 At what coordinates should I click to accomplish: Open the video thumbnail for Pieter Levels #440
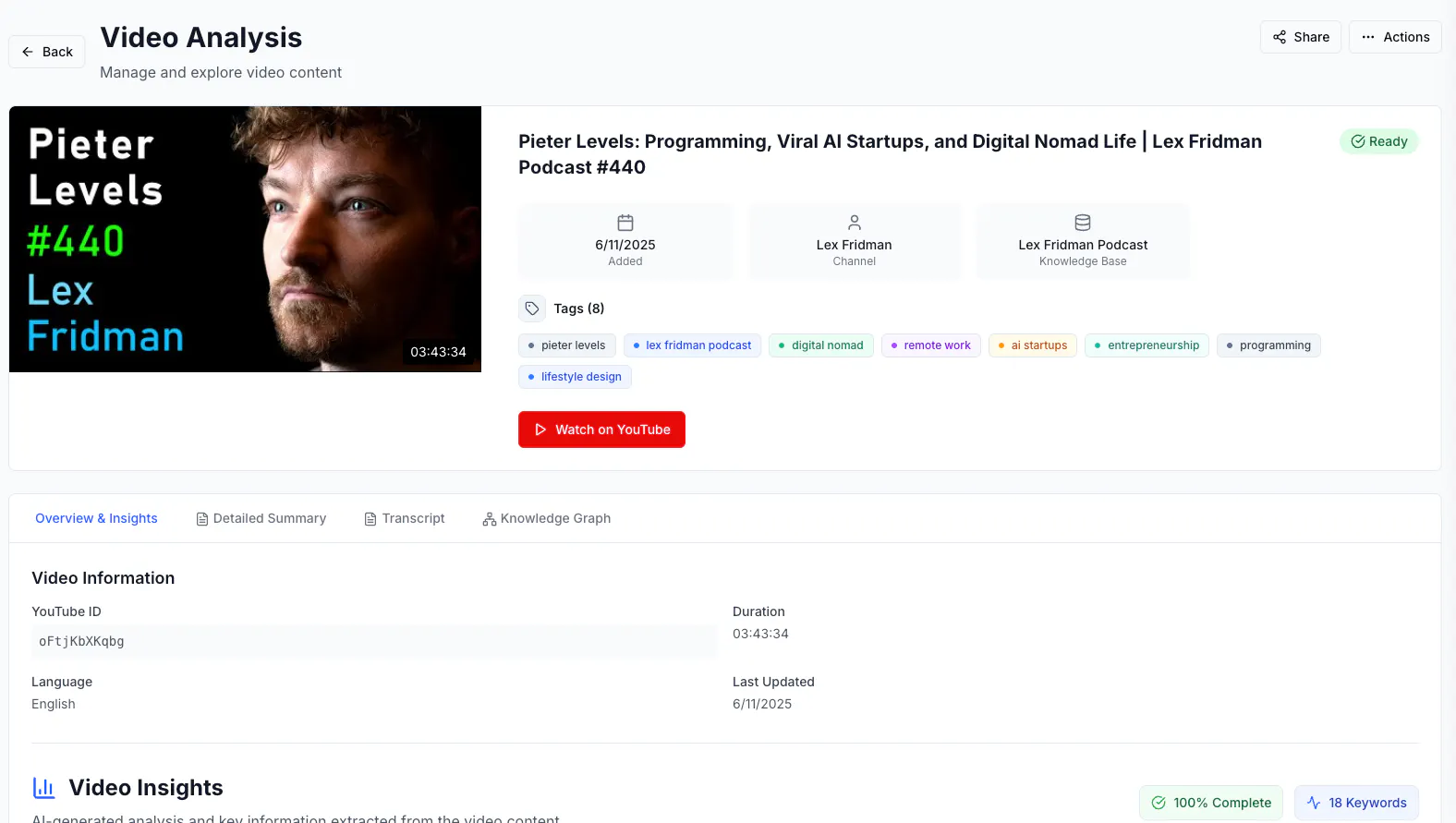point(245,239)
